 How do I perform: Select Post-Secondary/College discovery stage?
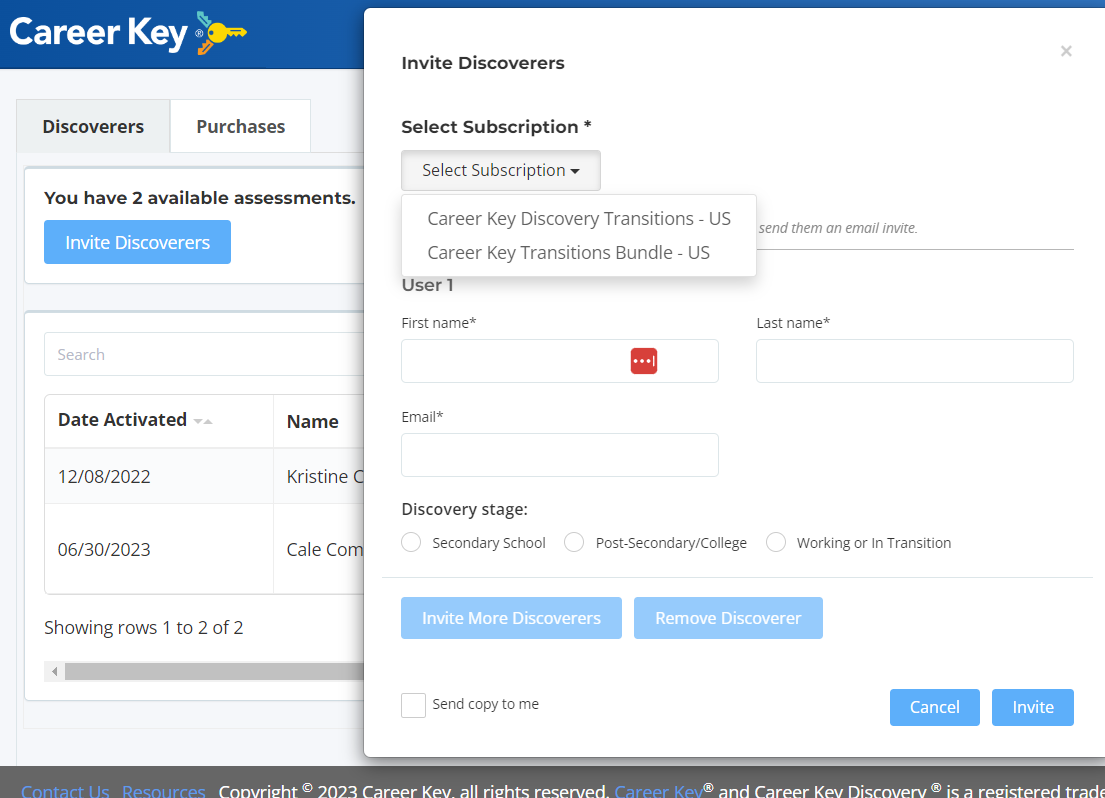pos(574,542)
